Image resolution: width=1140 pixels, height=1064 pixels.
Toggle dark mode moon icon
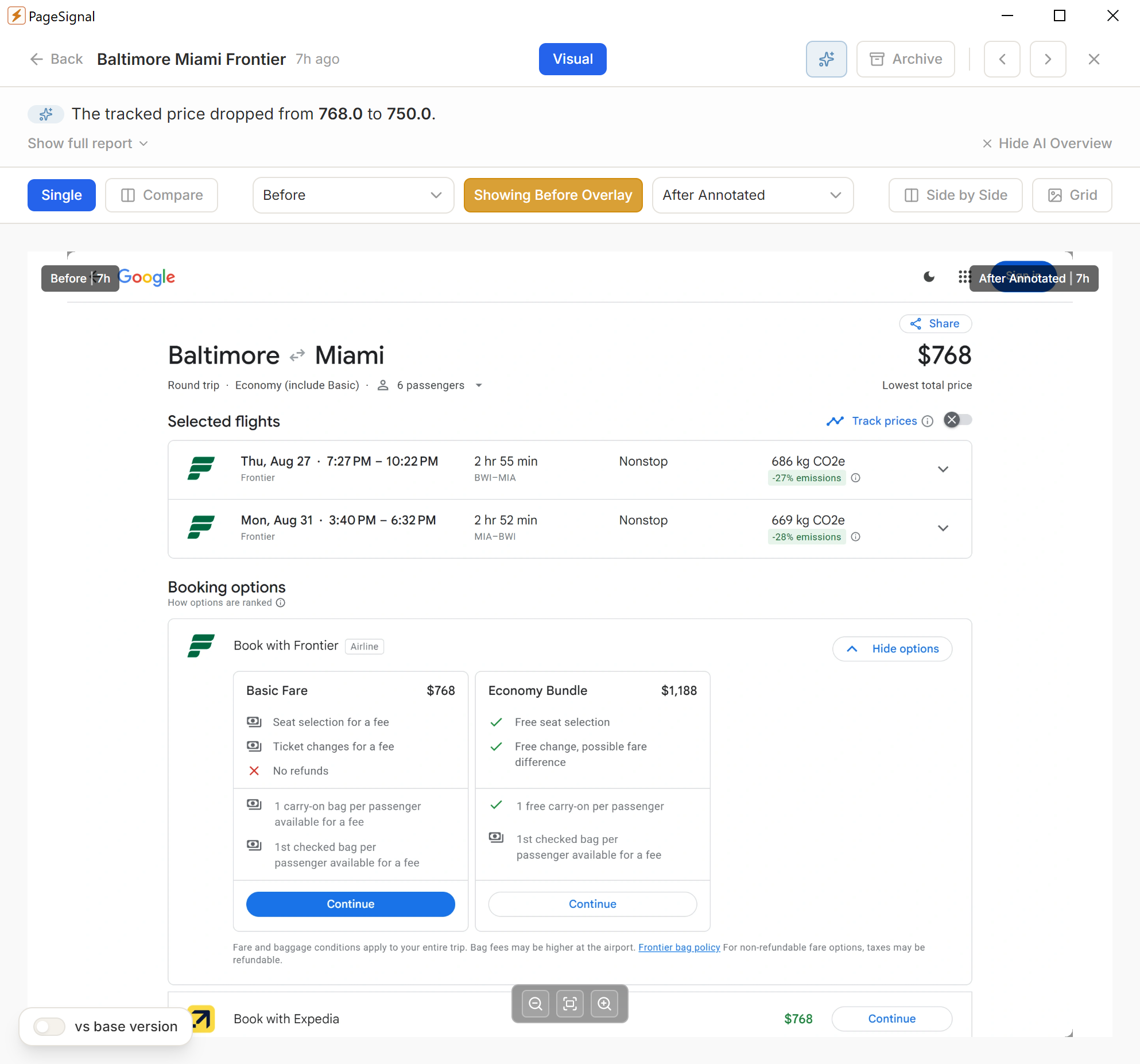click(x=929, y=277)
